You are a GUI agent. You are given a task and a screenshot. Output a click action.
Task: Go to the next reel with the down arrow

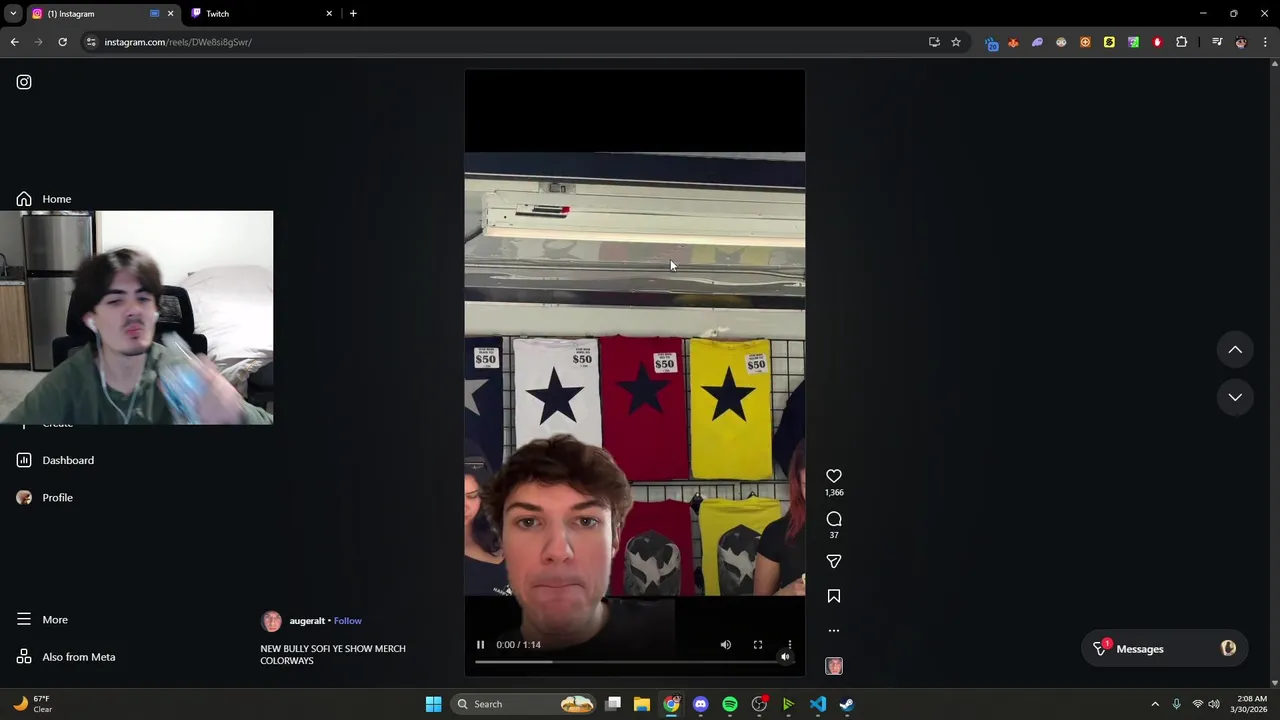[1235, 397]
